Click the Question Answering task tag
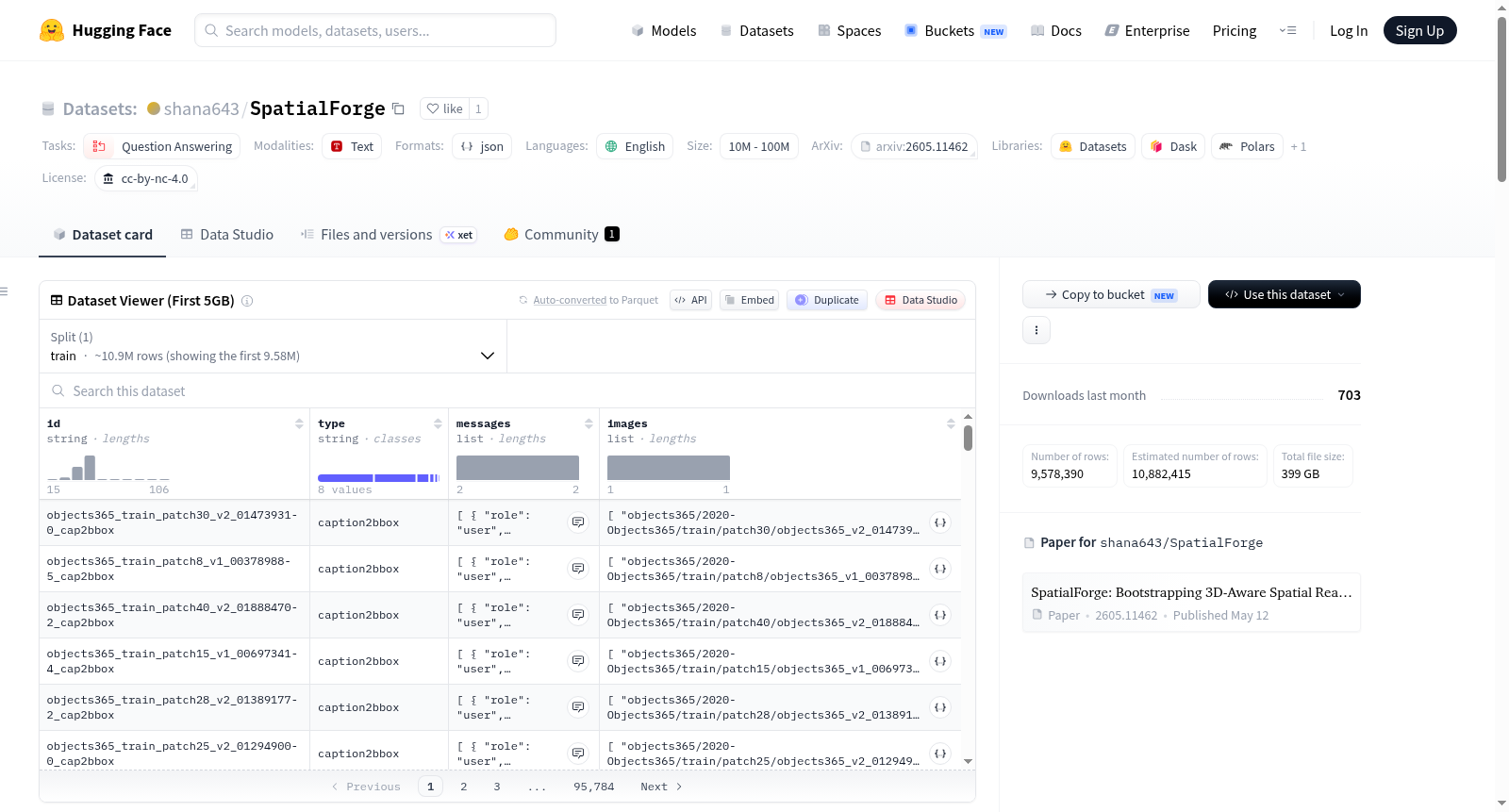The height and width of the screenshot is (812, 1509). pyautogui.click(x=162, y=146)
